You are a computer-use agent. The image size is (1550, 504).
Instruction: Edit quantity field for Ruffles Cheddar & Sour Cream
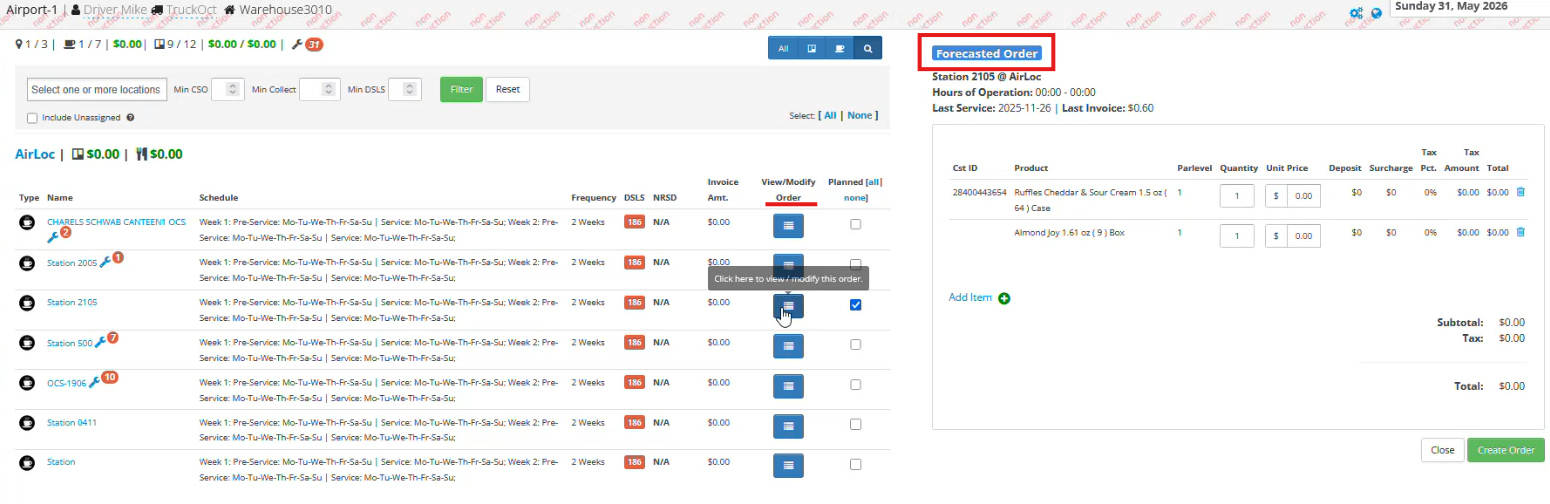click(1237, 196)
